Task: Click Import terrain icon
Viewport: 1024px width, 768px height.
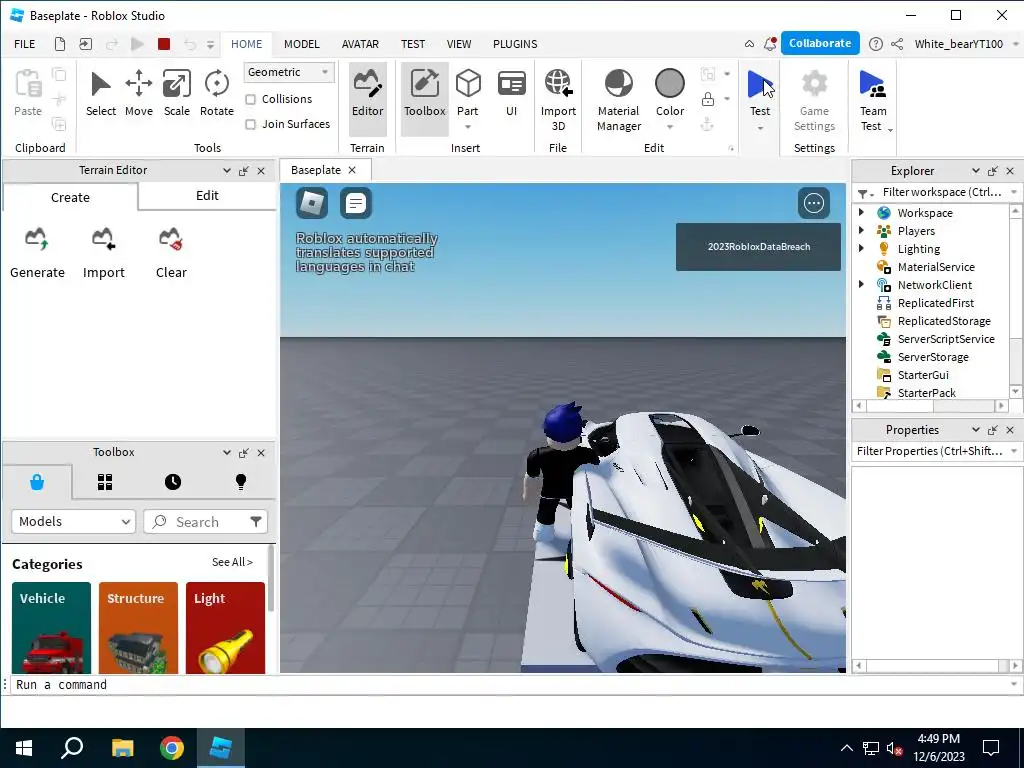Action: (103, 239)
